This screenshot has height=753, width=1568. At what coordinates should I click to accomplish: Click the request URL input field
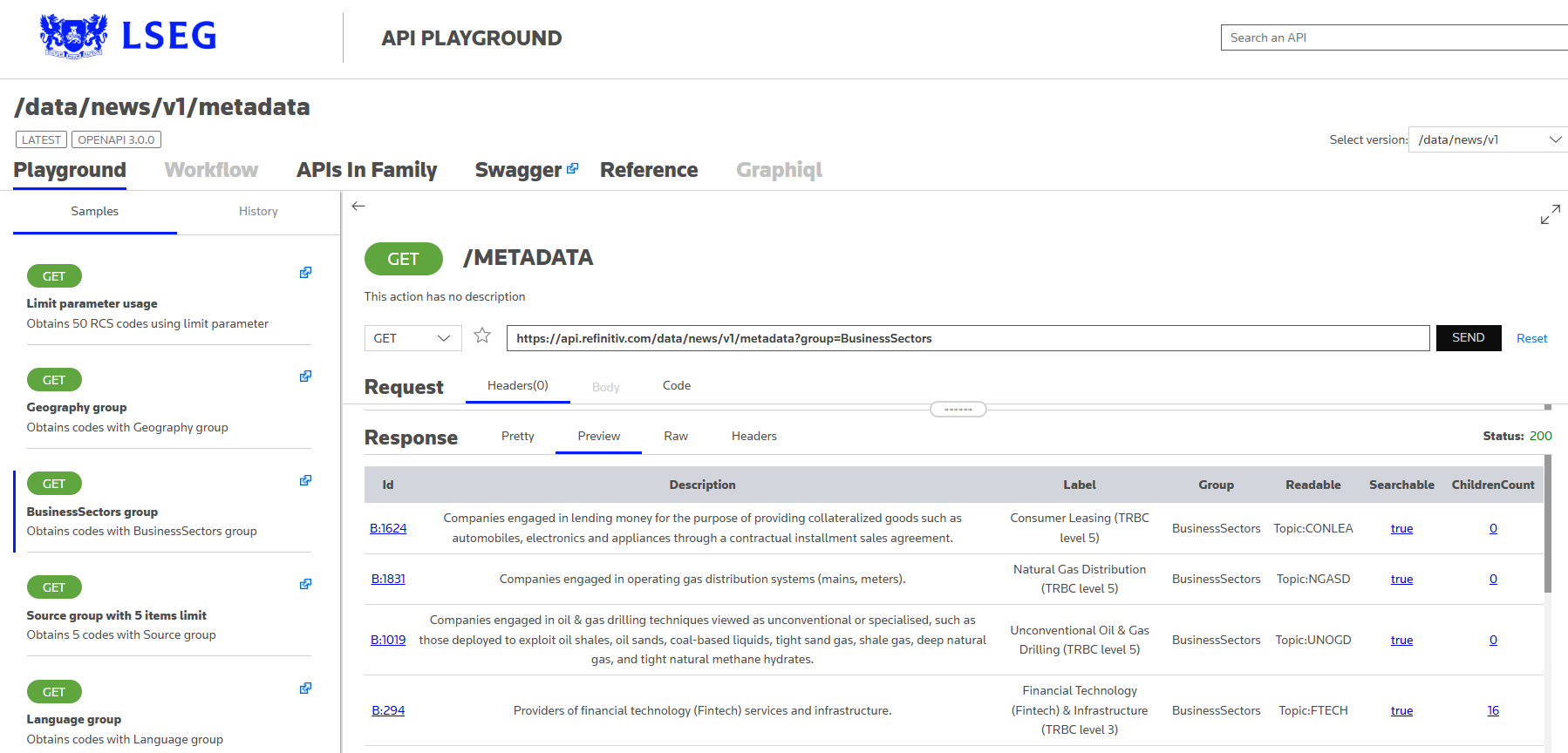tap(968, 338)
